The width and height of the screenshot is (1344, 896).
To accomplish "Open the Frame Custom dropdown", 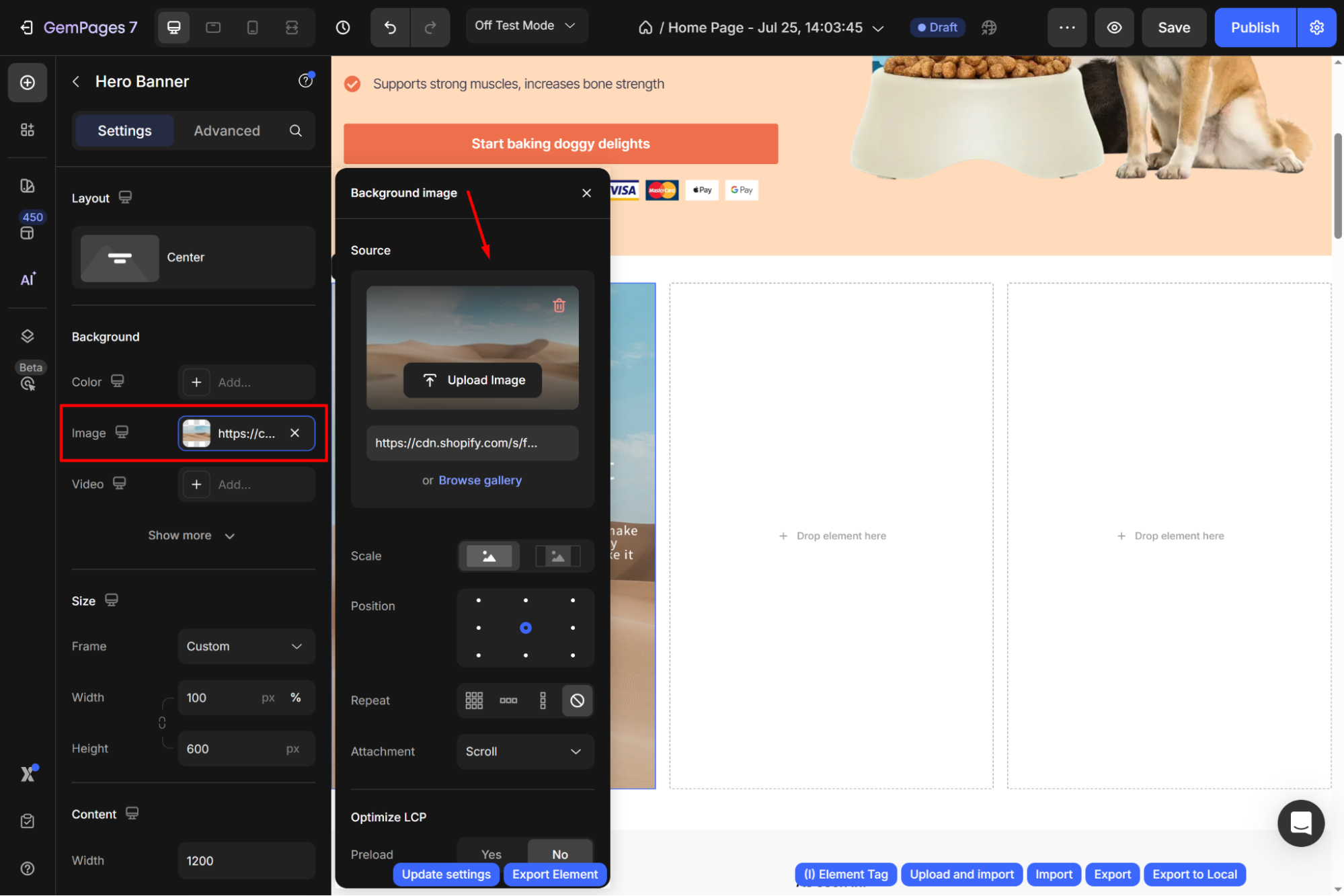I will click(x=246, y=646).
